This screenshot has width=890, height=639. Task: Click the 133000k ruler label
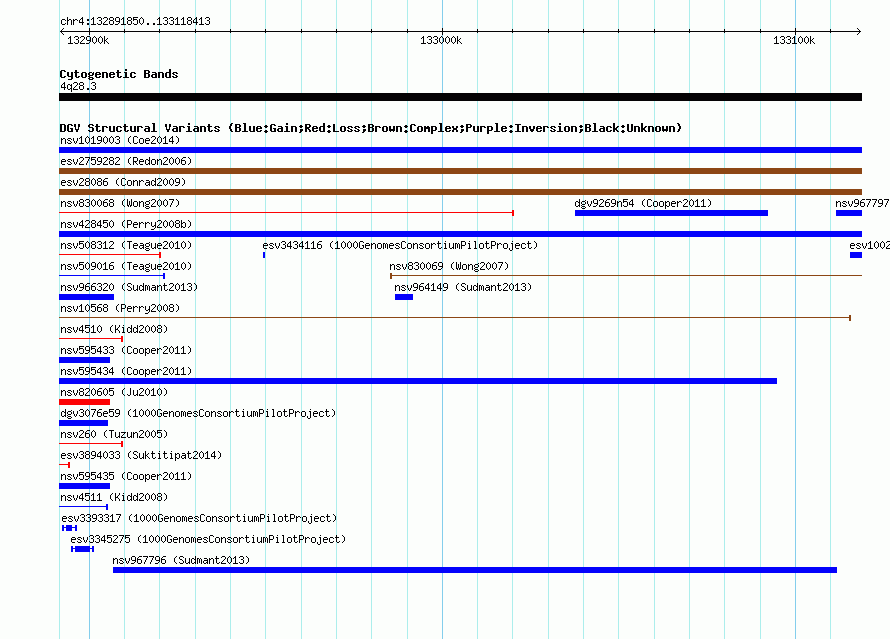(x=441, y=40)
